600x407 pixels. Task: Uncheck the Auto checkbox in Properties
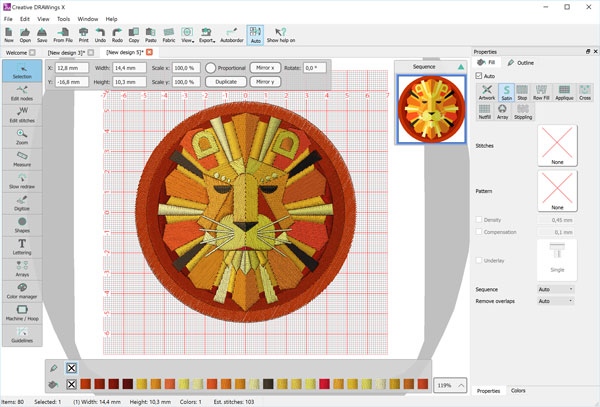pyautogui.click(x=479, y=76)
